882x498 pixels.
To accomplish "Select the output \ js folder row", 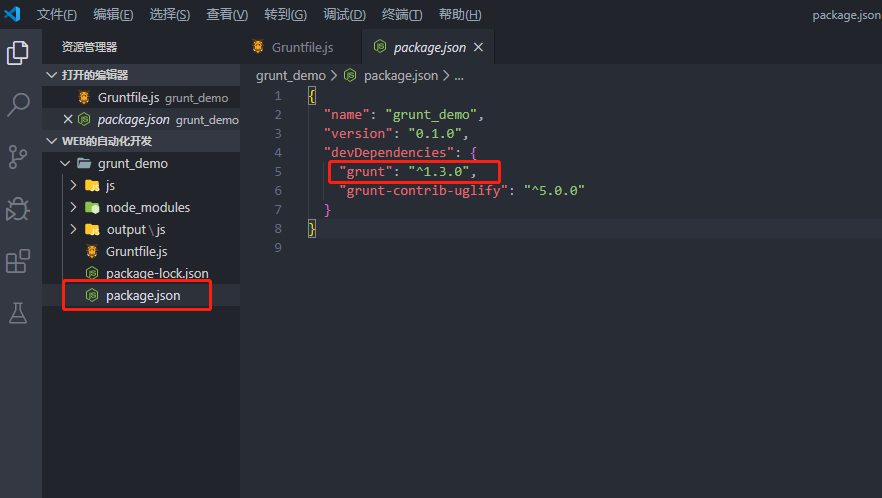I will click(x=141, y=229).
